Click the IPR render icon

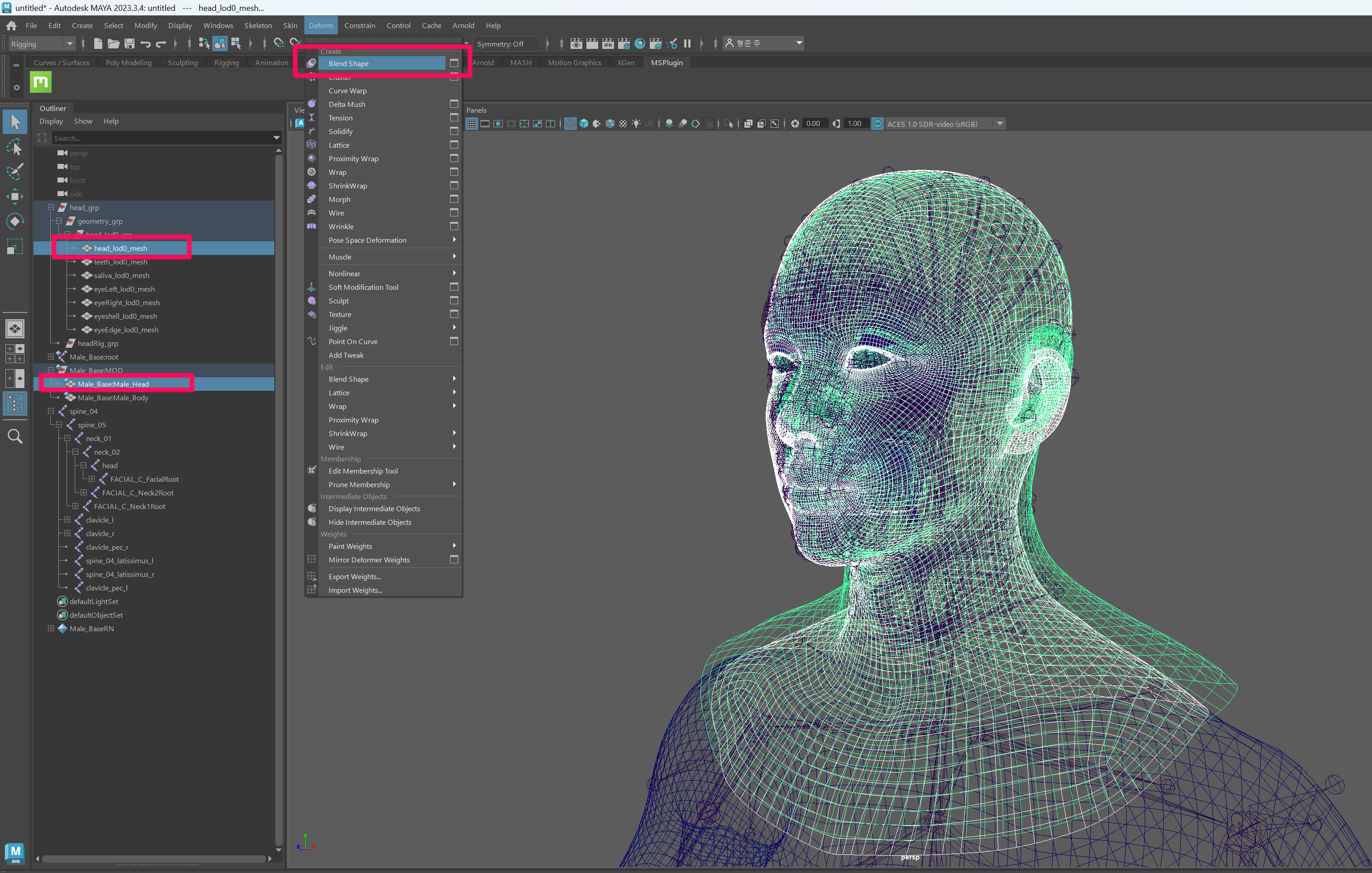(608, 44)
